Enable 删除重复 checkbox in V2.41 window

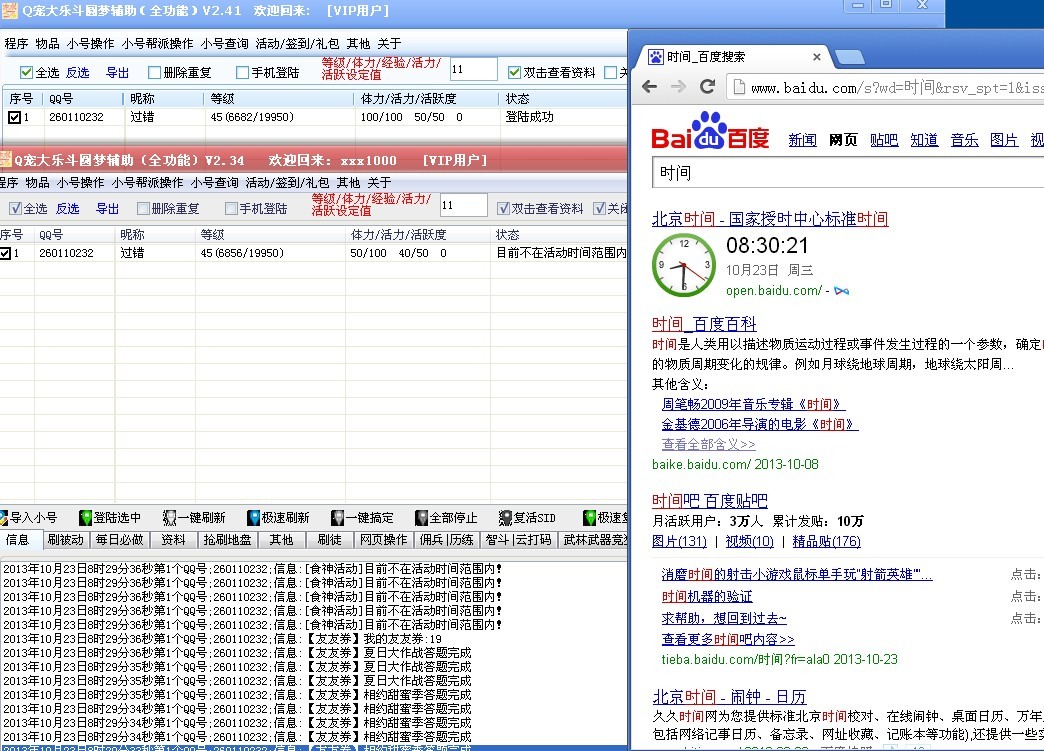point(155,72)
